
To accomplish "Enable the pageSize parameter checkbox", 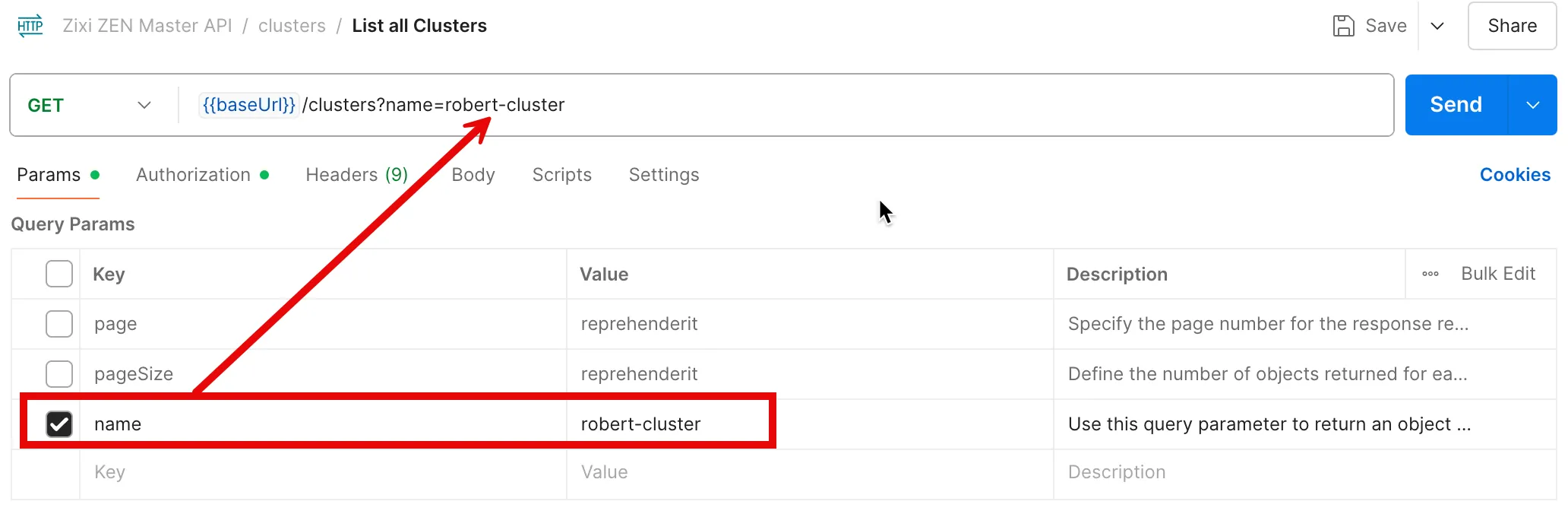I will pyautogui.click(x=59, y=374).
